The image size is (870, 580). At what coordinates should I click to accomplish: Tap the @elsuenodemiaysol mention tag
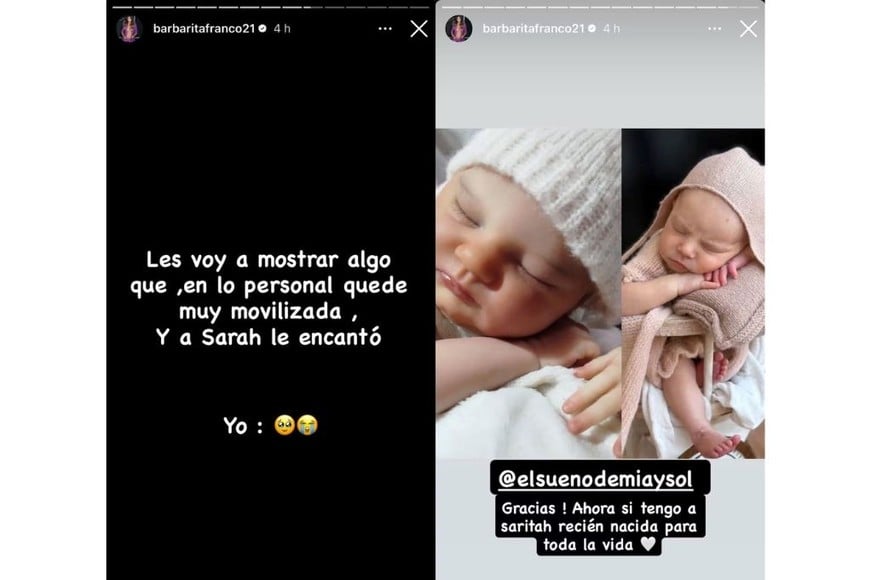click(x=596, y=478)
